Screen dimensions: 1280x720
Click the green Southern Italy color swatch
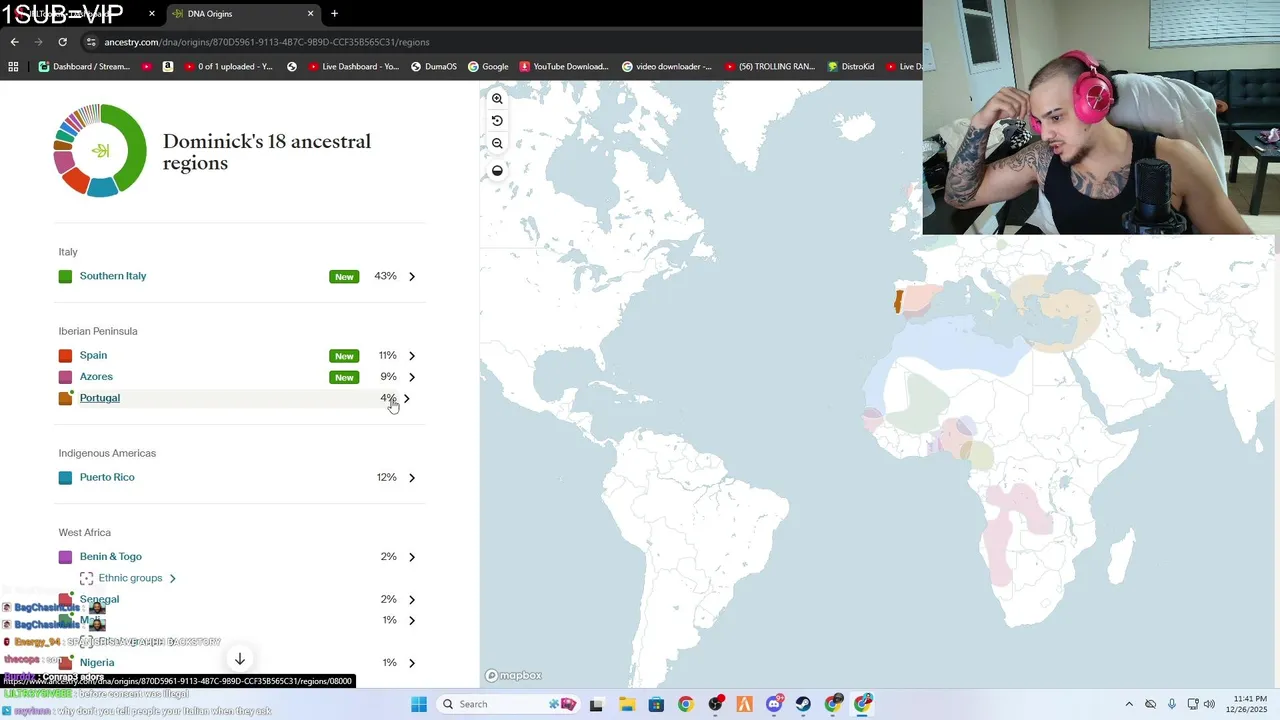click(x=65, y=277)
